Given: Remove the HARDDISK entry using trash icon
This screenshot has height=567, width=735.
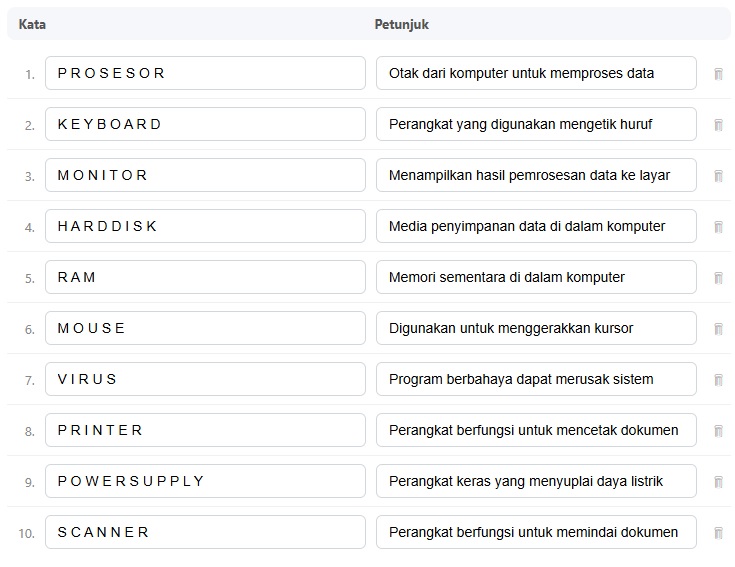Looking at the screenshot, I should click(x=718, y=227).
